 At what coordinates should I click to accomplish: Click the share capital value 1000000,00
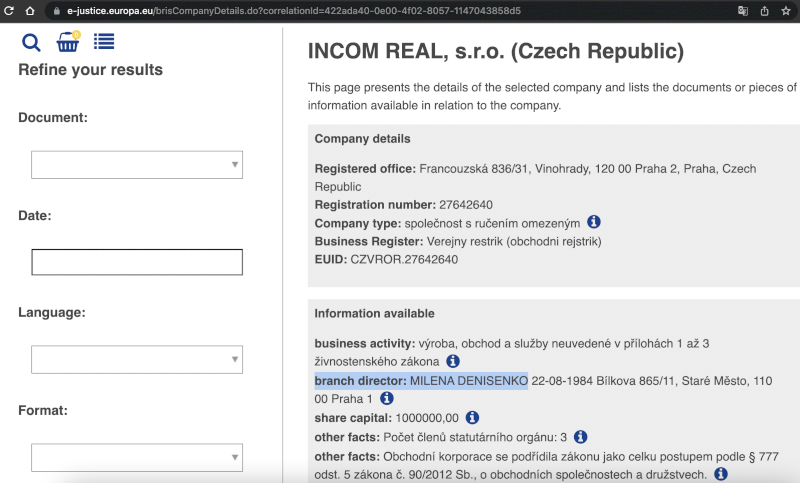427,418
